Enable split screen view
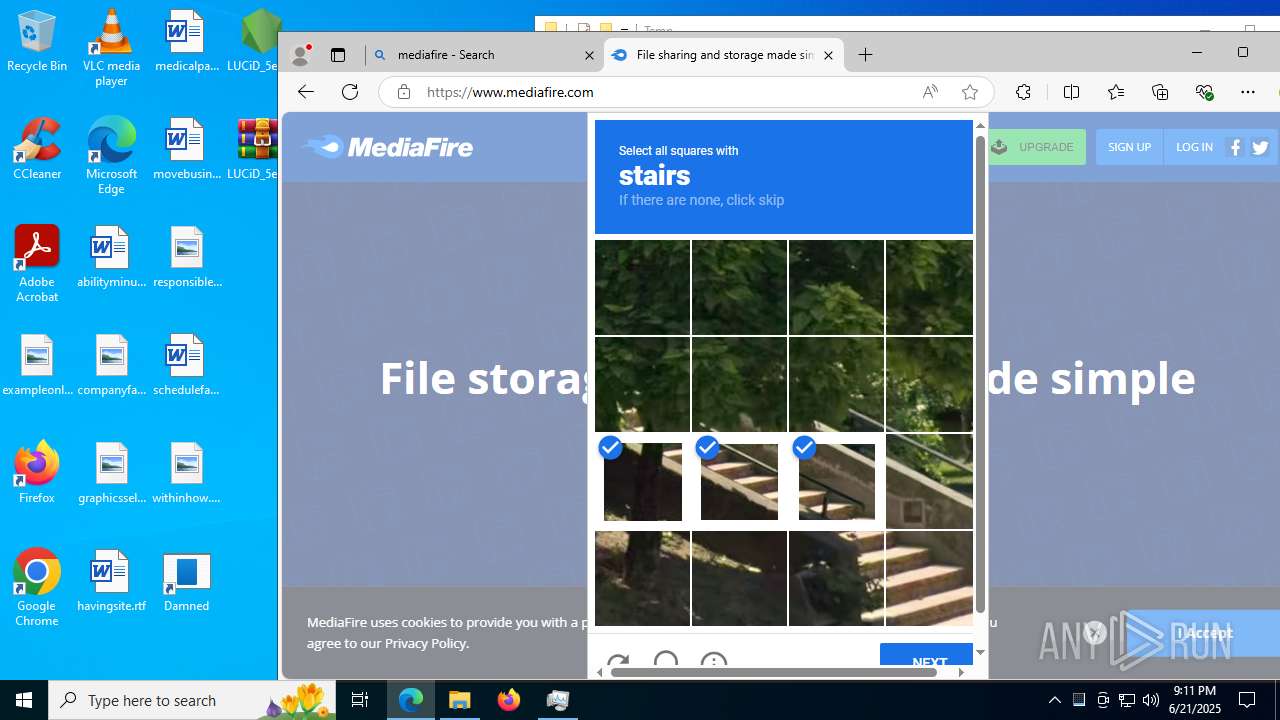This screenshot has width=1280, height=720. [1071, 92]
